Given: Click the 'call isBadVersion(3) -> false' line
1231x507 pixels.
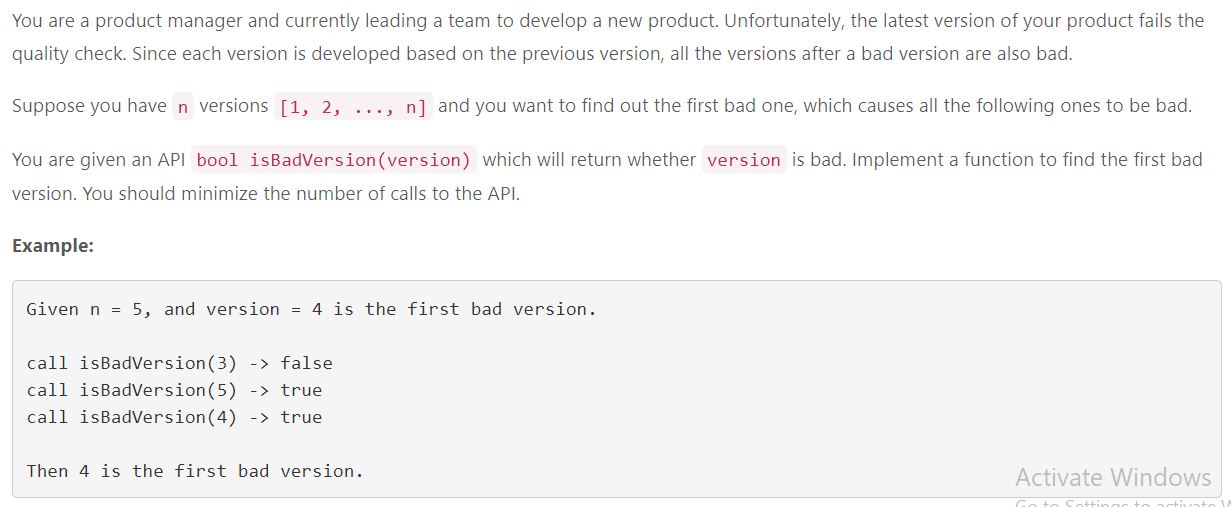Looking at the screenshot, I should (179, 363).
